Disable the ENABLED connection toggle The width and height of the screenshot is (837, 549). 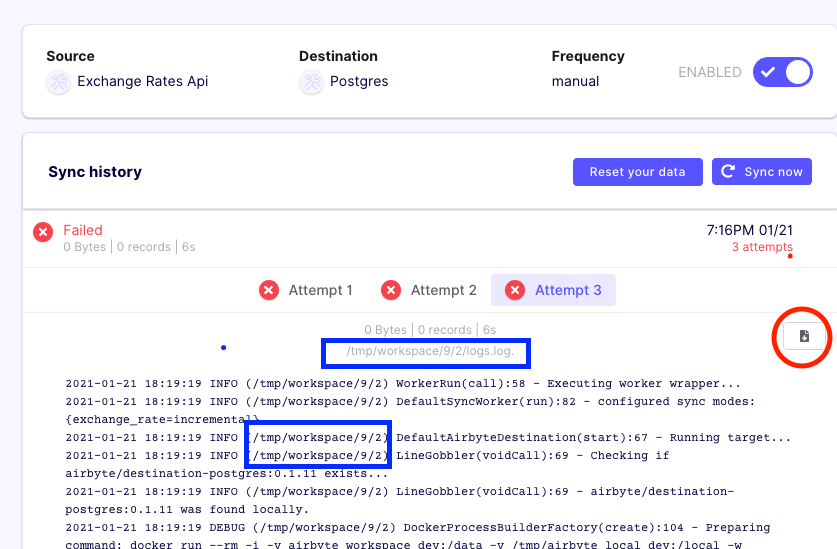click(784, 73)
